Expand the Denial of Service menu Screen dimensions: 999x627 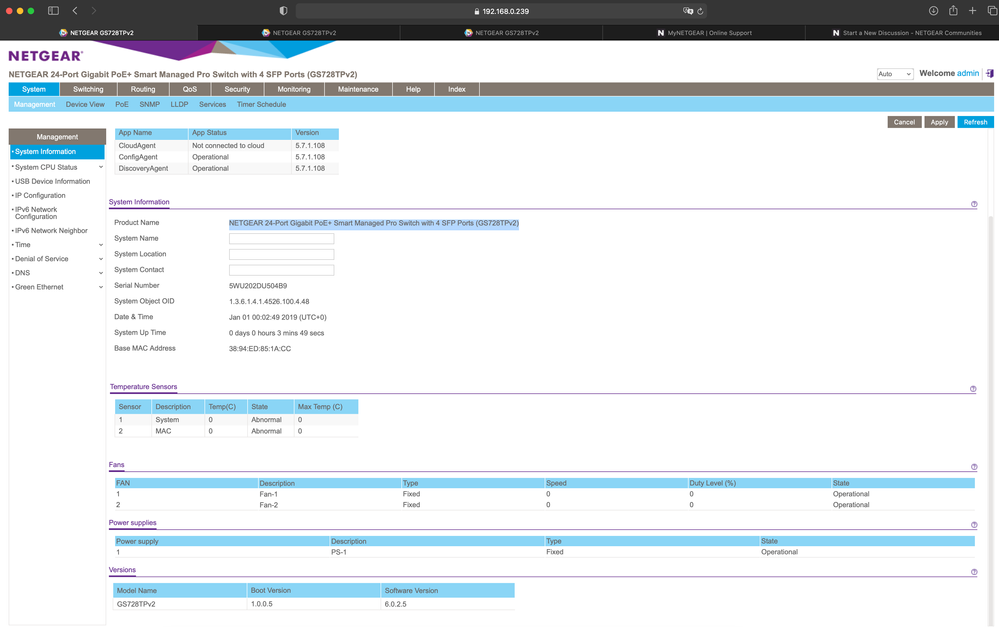(101, 259)
